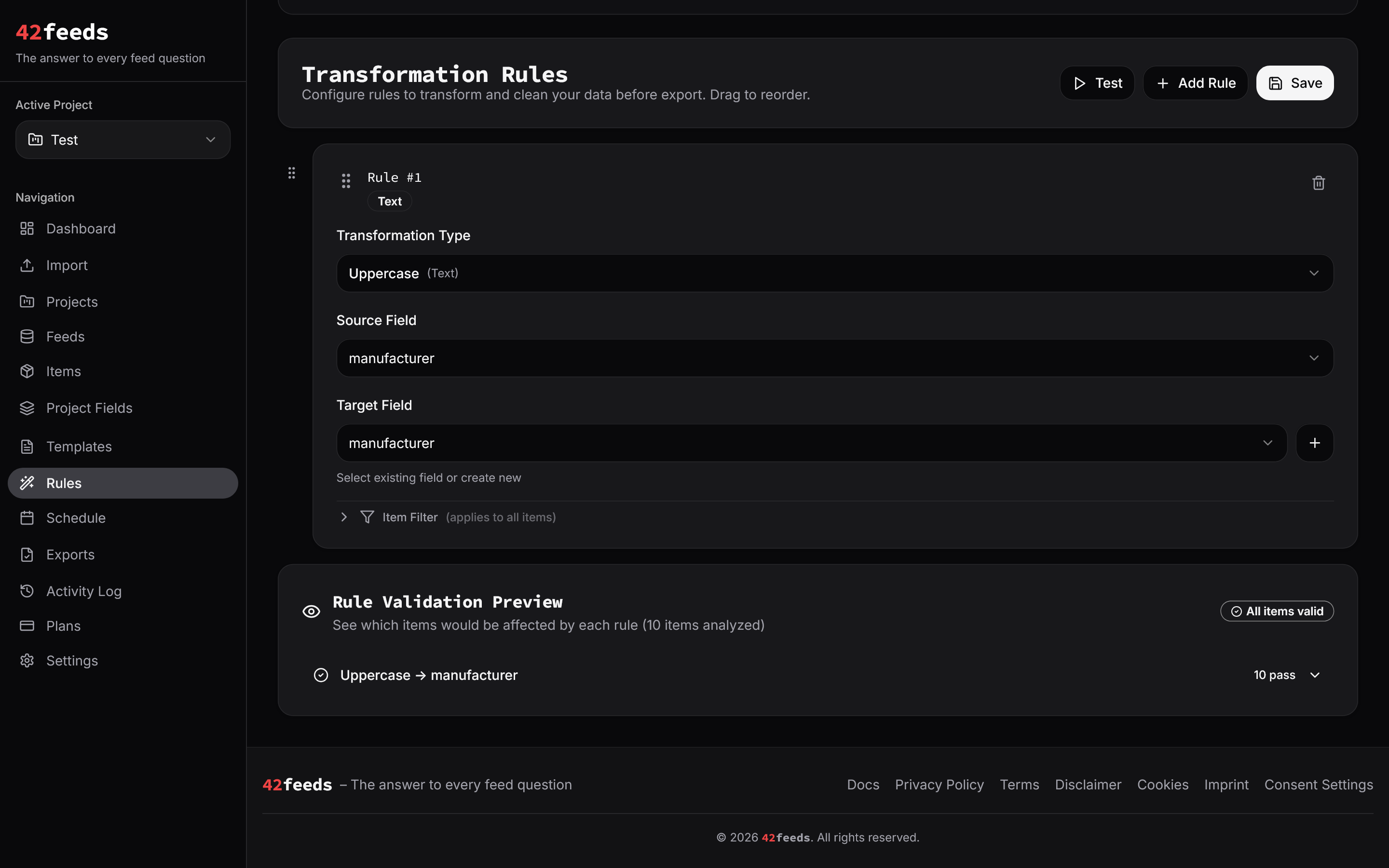Open the Active Project Test selector
Image resolution: width=1389 pixels, height=868 pixels.
pyautogui.click(x=123, y=139)
